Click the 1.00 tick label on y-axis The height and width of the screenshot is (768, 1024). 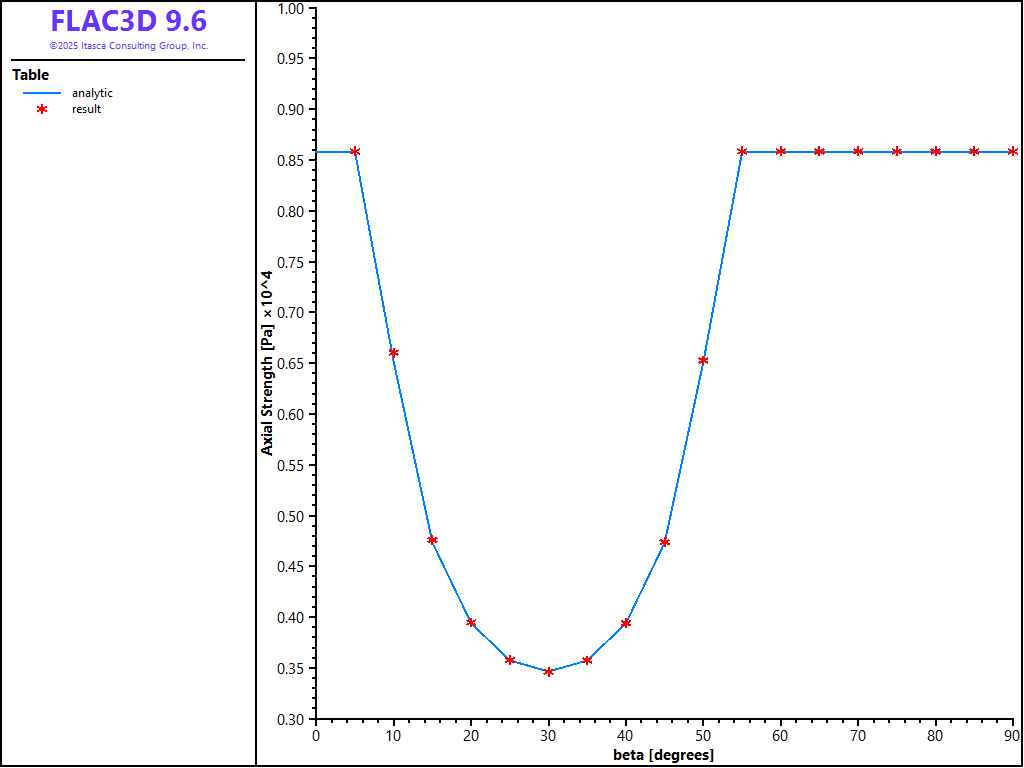[x=290, y=9]
